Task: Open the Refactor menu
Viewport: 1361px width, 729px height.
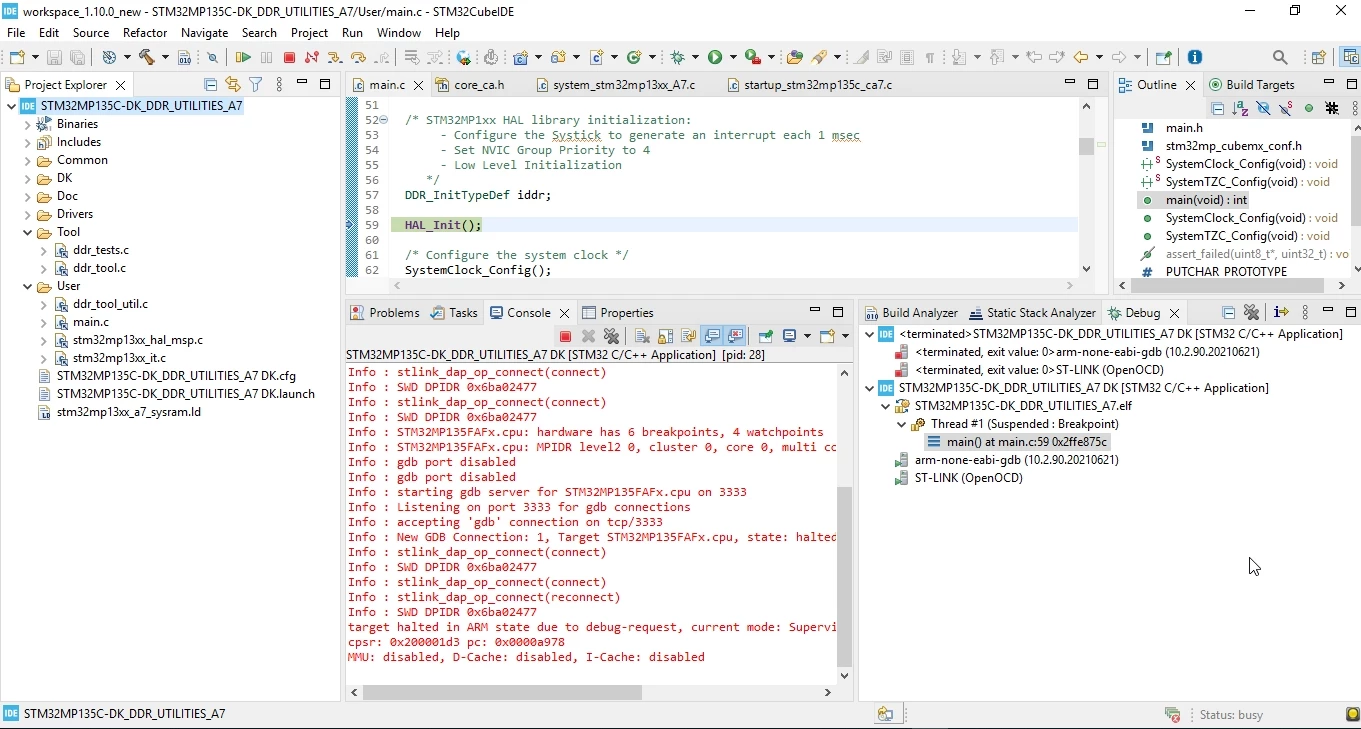Action: click(x=145, y=33)
